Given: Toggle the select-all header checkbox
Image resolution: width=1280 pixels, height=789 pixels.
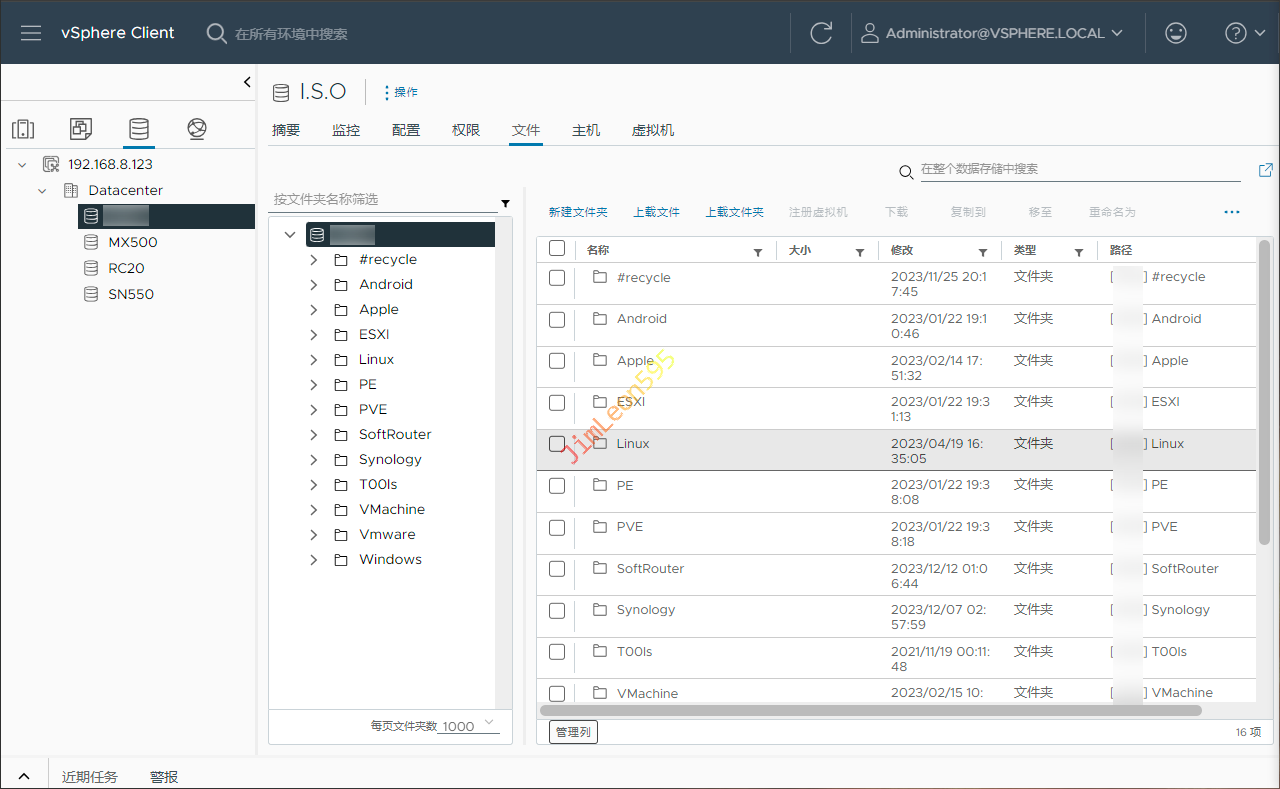Looking at the screenshot, I should pos(557,249).
